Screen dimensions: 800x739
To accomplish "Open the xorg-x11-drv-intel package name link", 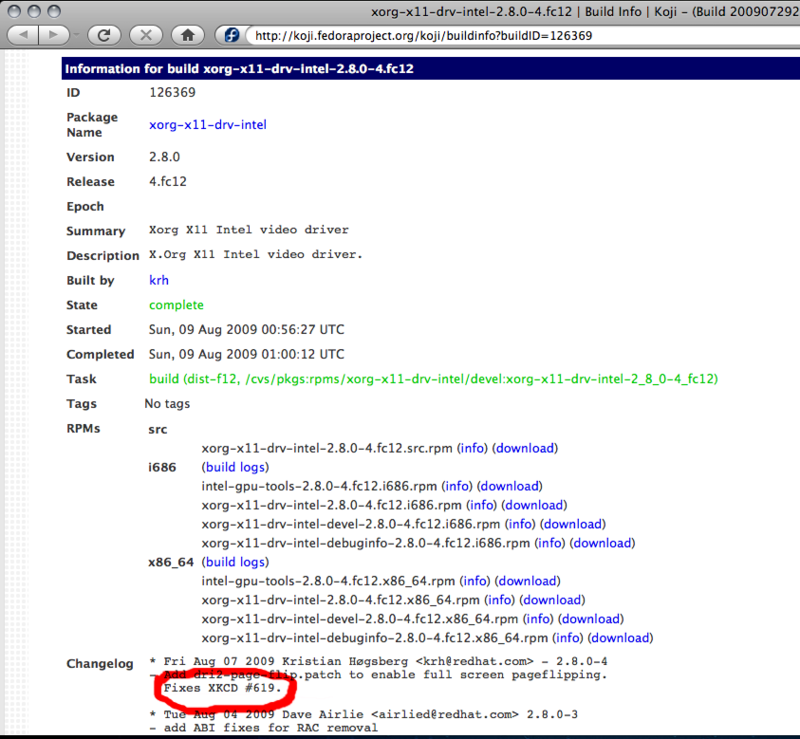I will (x=208, y=125).
